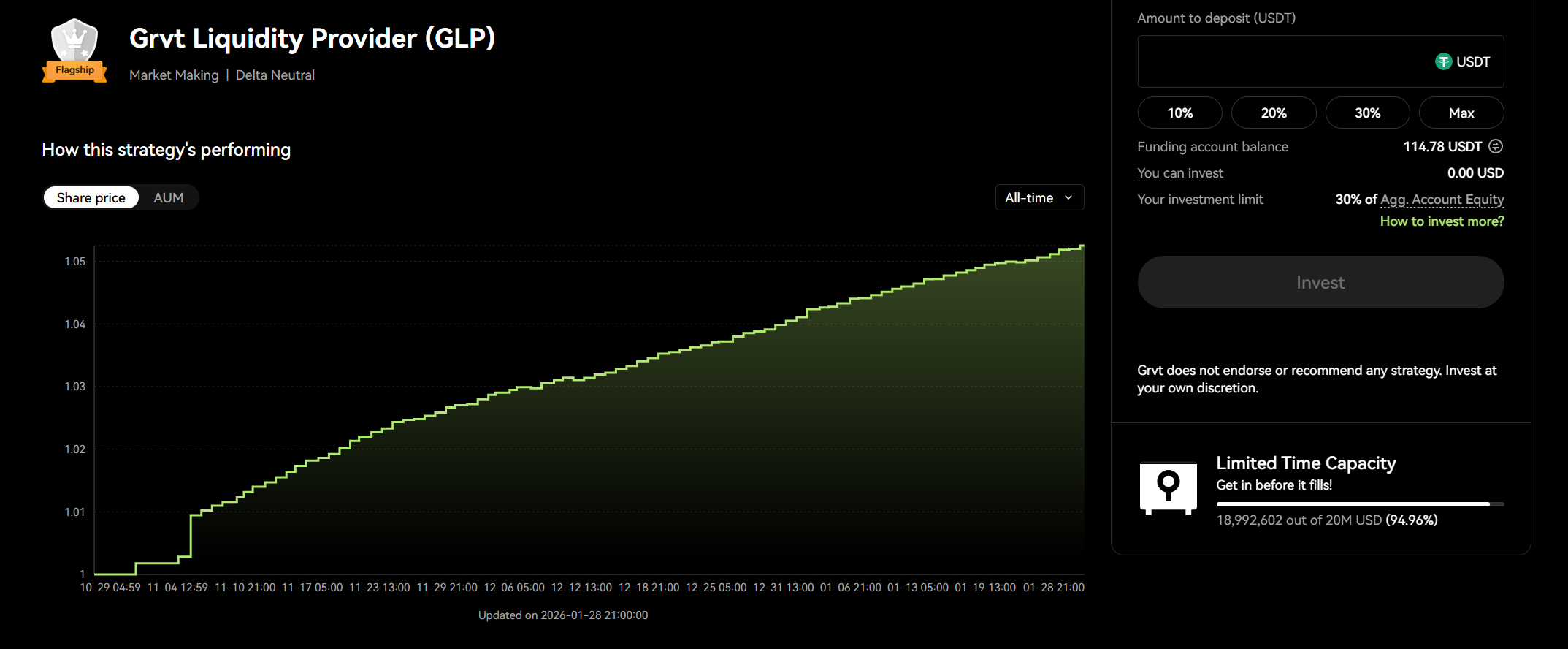Click the Invest button

[x=1320, y=282]
